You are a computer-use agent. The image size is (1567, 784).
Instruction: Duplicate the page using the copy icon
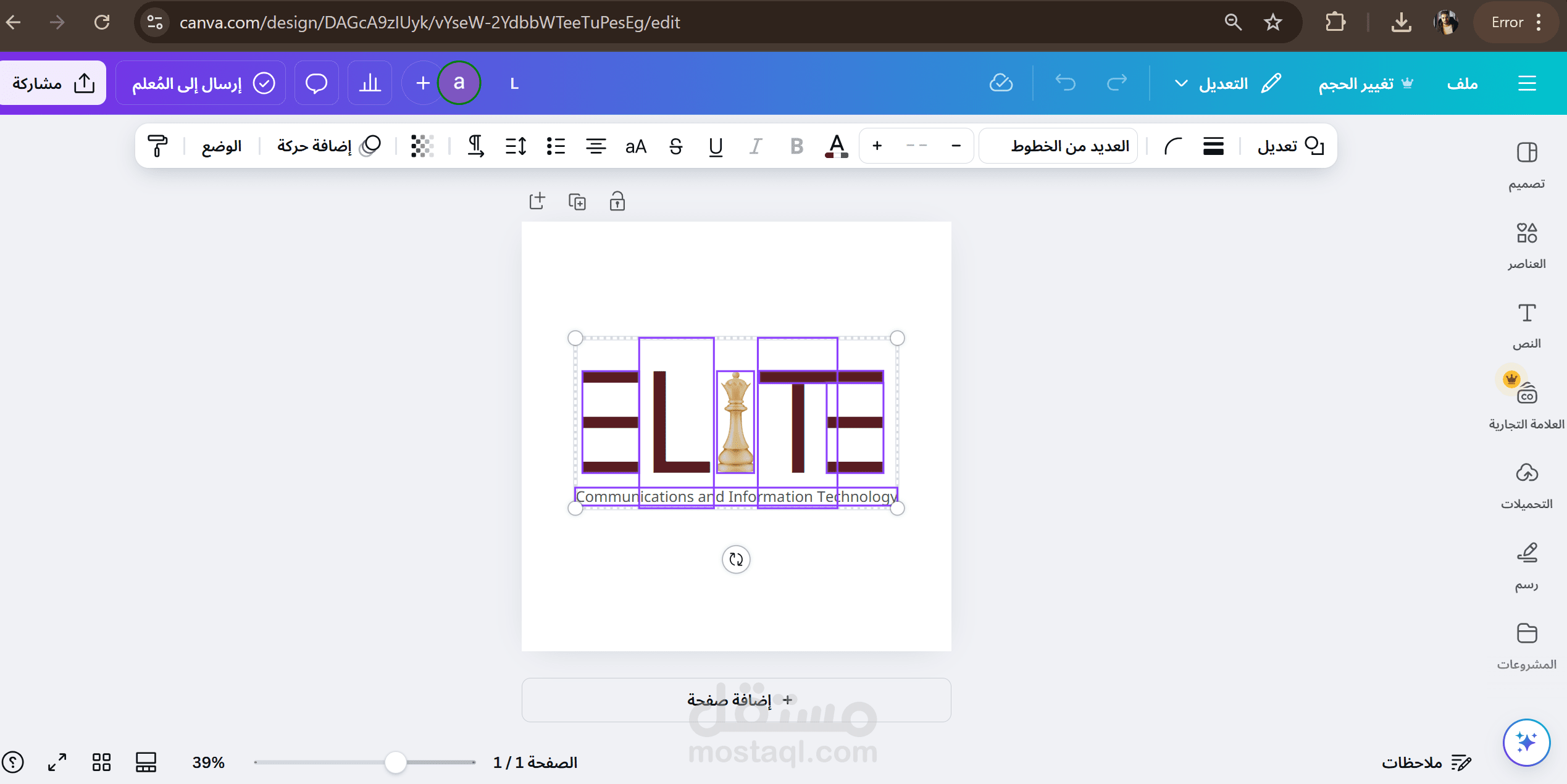577,201
